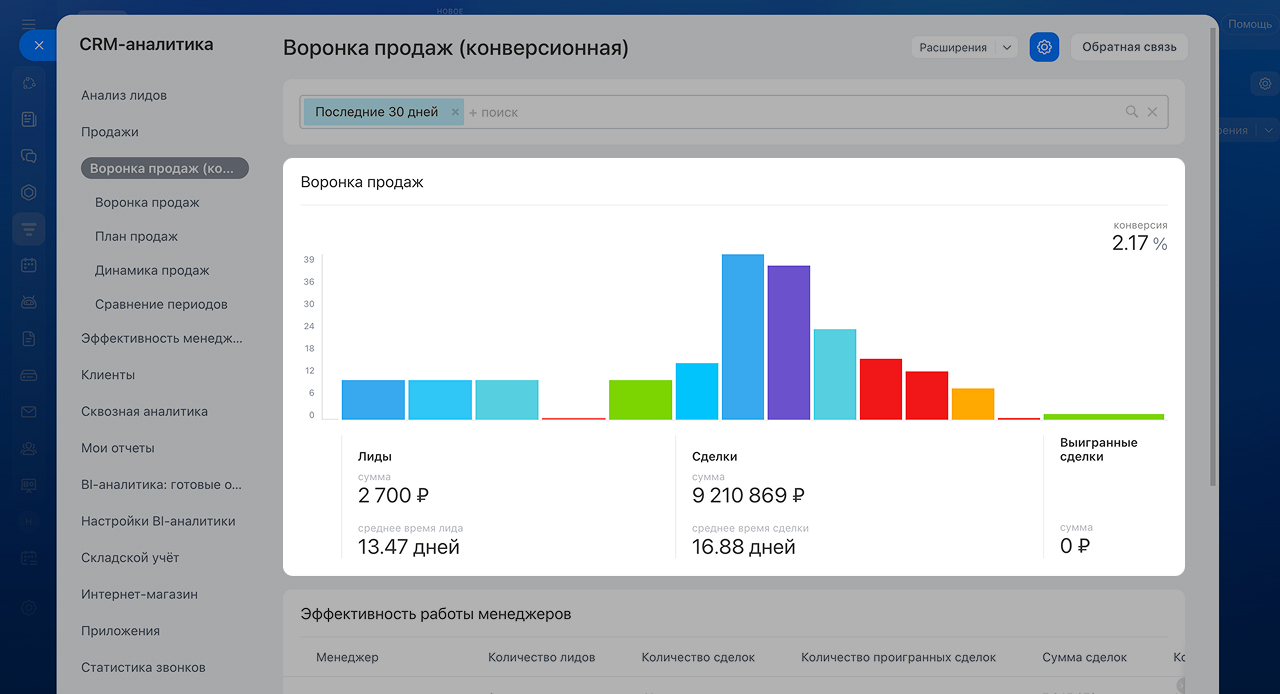The width and height of the screenshot is (1280, 694).
Task: Open the CRM funnel icon in left rail
Action: (x=28, y=229)
